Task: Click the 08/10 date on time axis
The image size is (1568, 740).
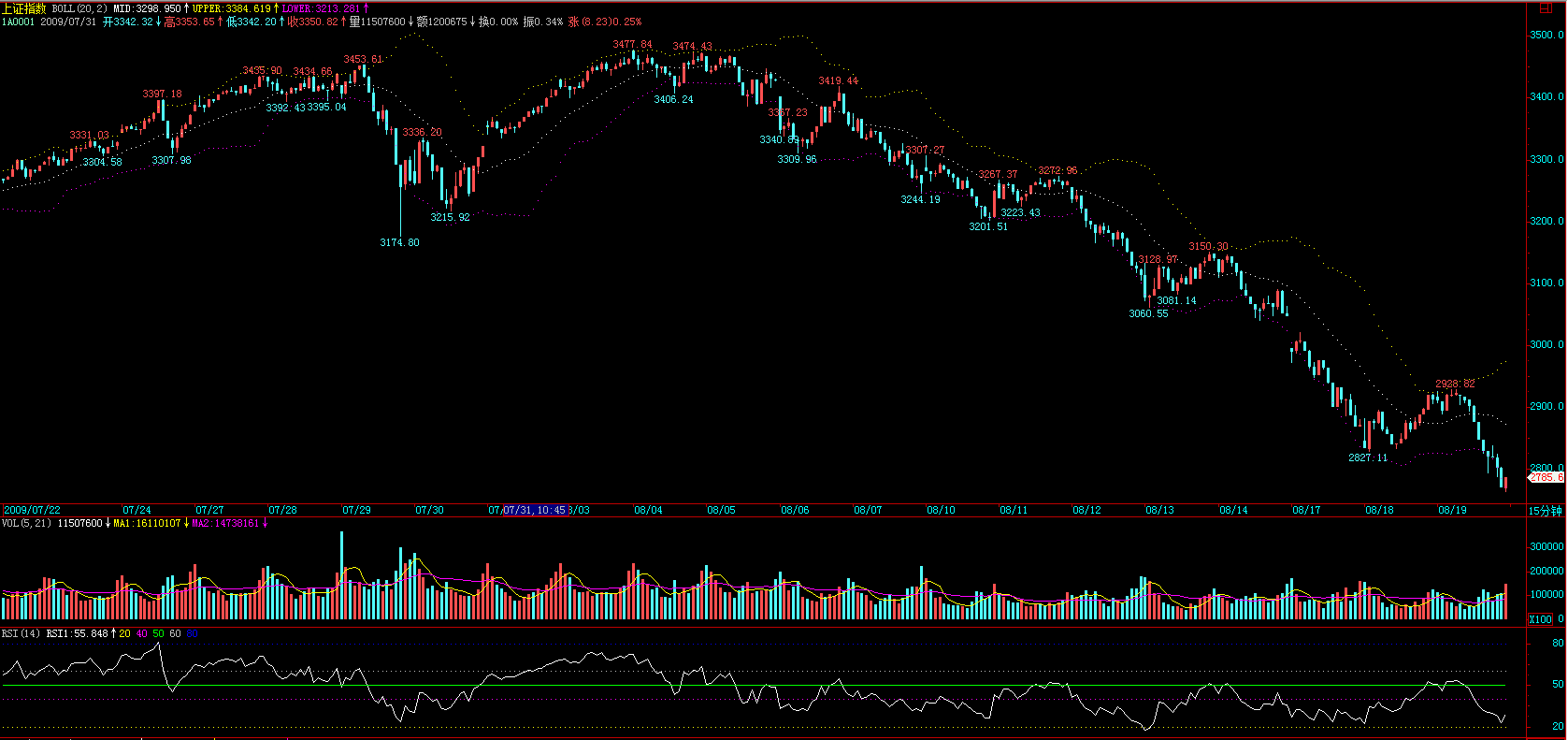Action: (x=941, y=510)
